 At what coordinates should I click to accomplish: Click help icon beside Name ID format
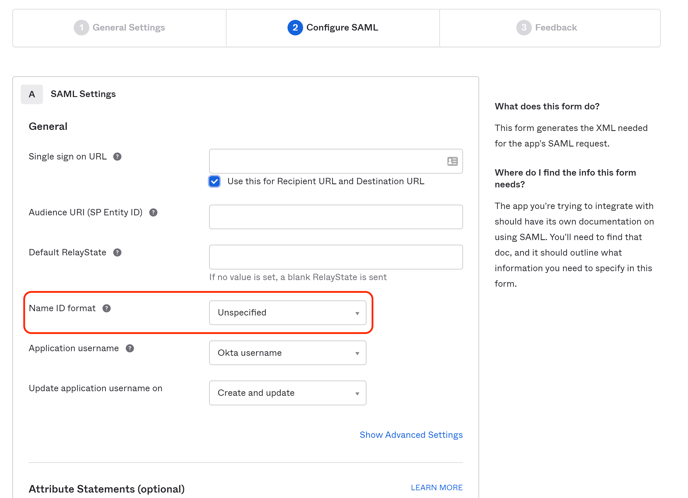pos(107,309)
